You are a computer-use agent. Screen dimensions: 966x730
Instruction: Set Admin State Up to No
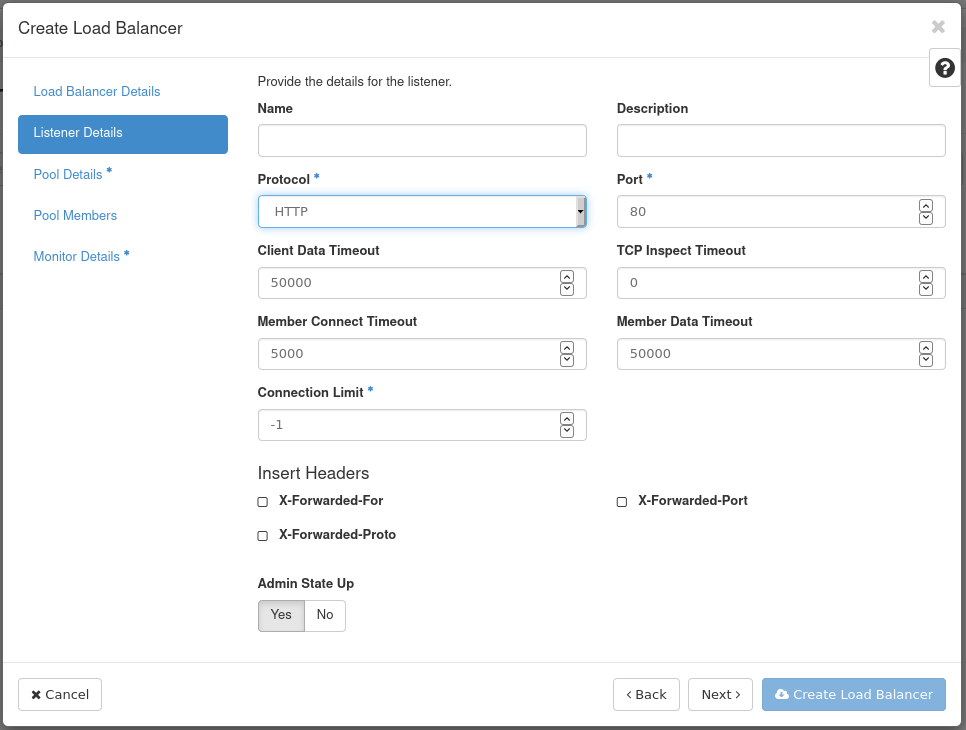(325, 615)
